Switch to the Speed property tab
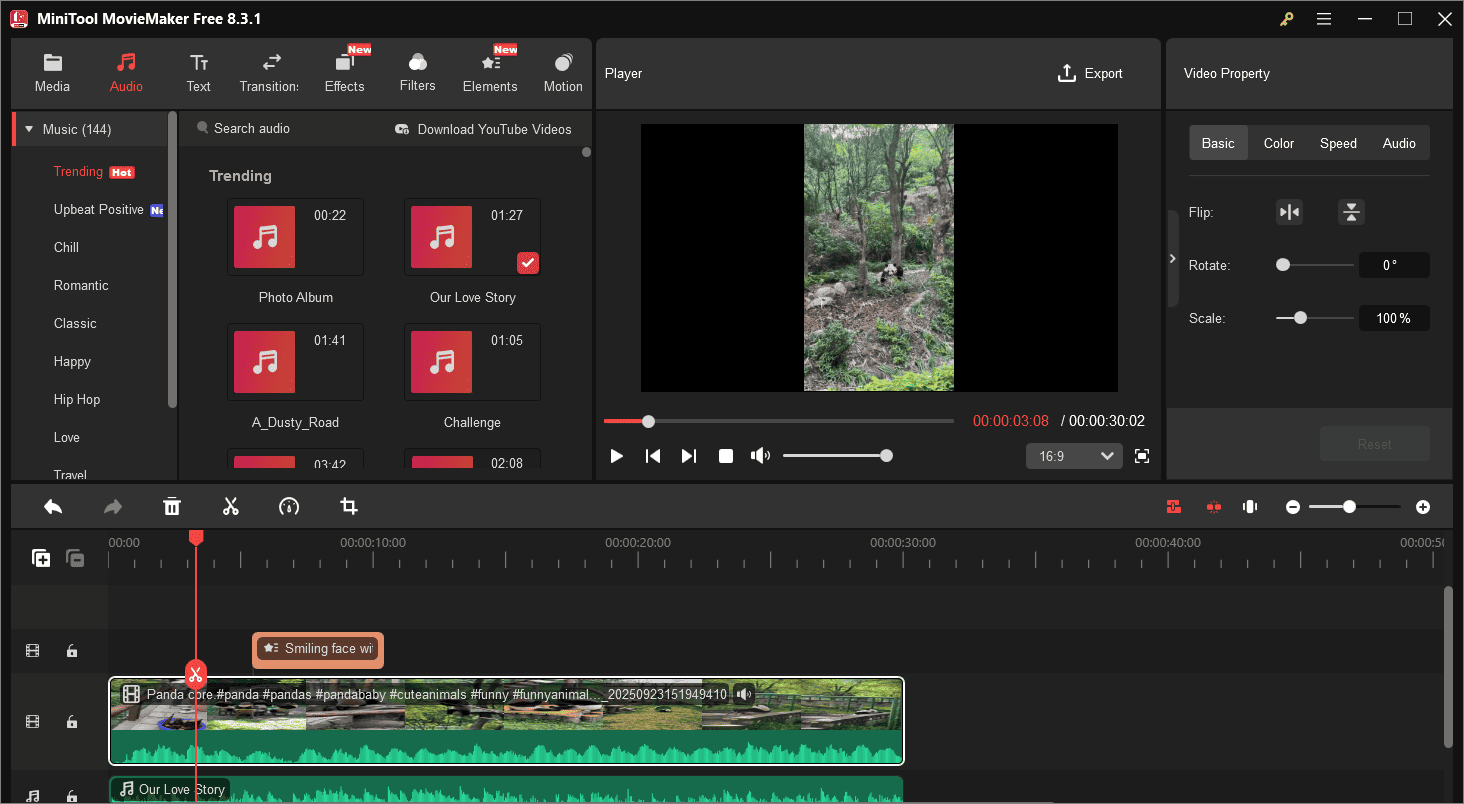Screen dimensions: 1464x804 pyautogui.click(x=1338, y=143)
